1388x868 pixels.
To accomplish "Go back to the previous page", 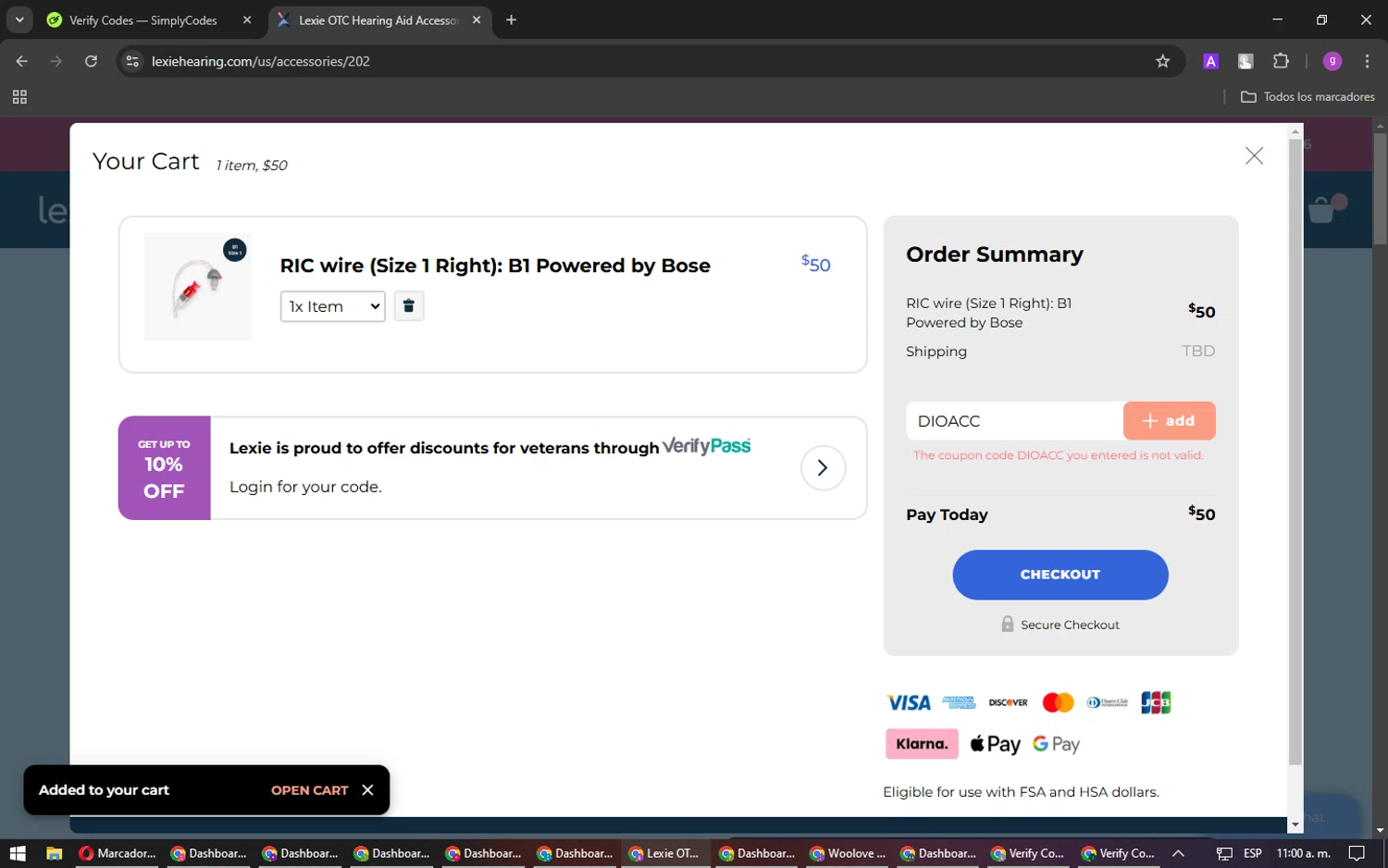I will [22, 61].
